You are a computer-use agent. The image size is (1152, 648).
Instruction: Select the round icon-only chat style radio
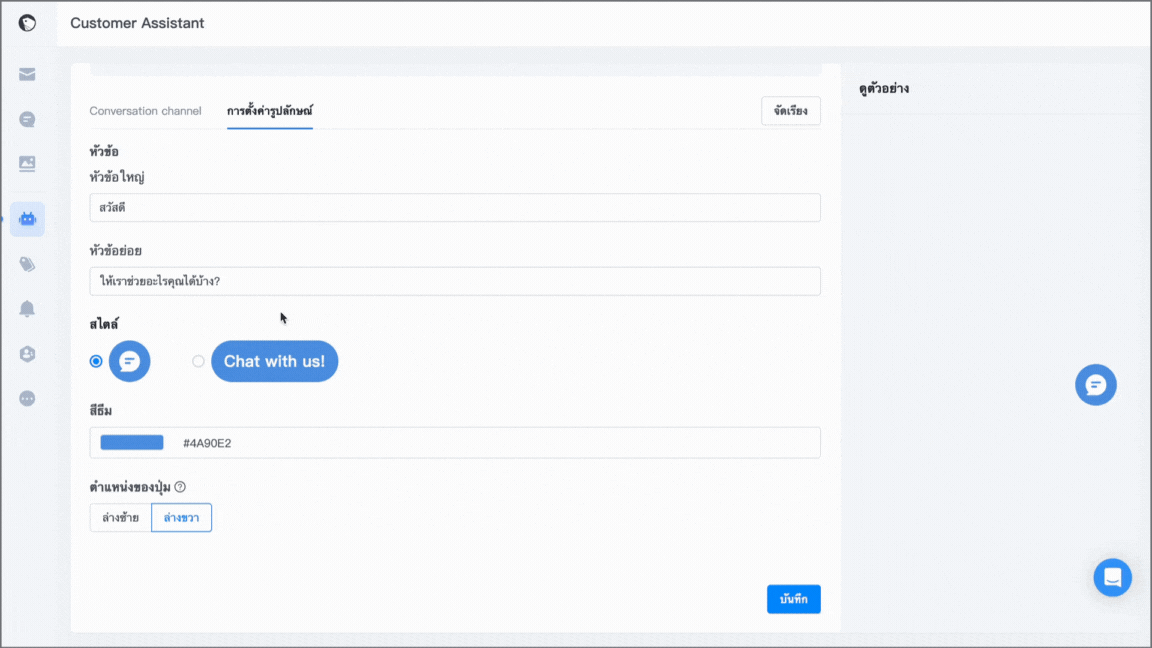96,361
